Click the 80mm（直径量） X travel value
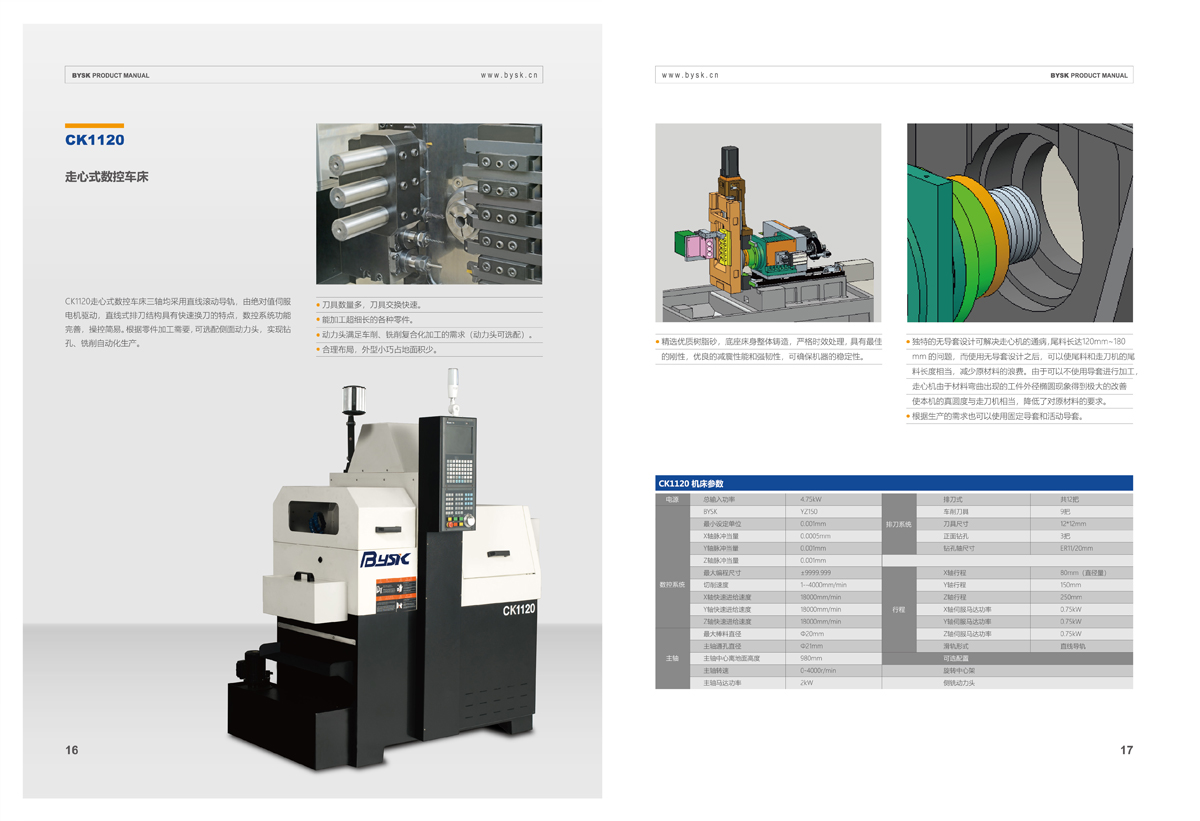This screenshot has width=1200, height=821. (x=1083, y=573)
